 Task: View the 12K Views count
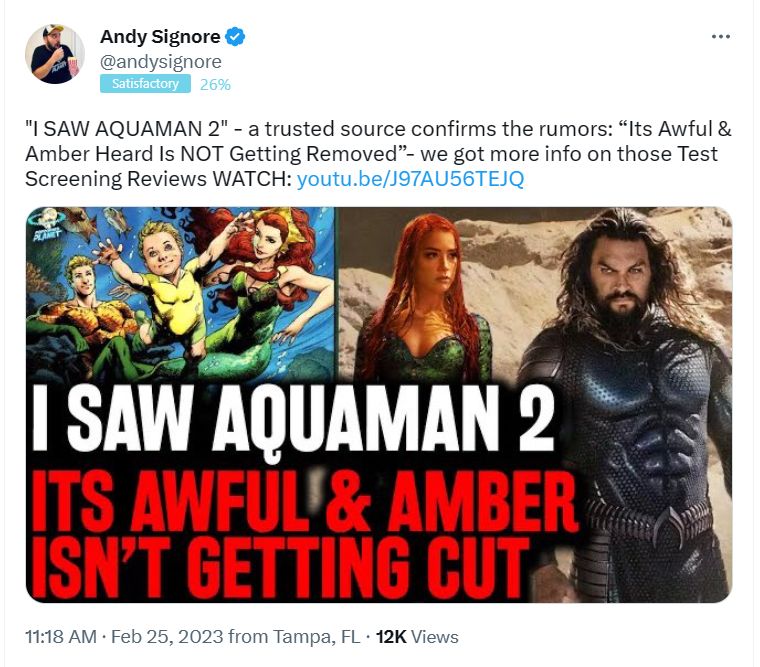(x=417, y=636)
